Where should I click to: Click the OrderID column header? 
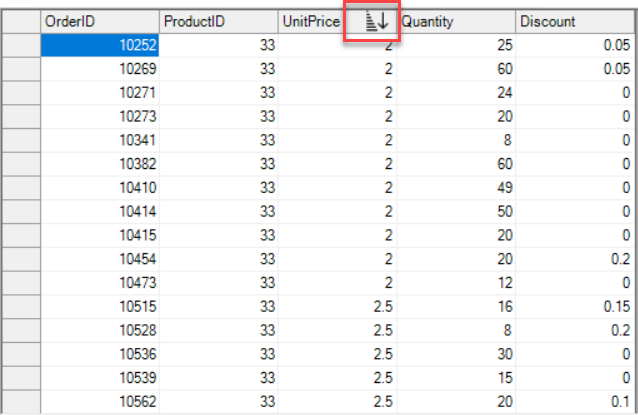click(99, 21)
